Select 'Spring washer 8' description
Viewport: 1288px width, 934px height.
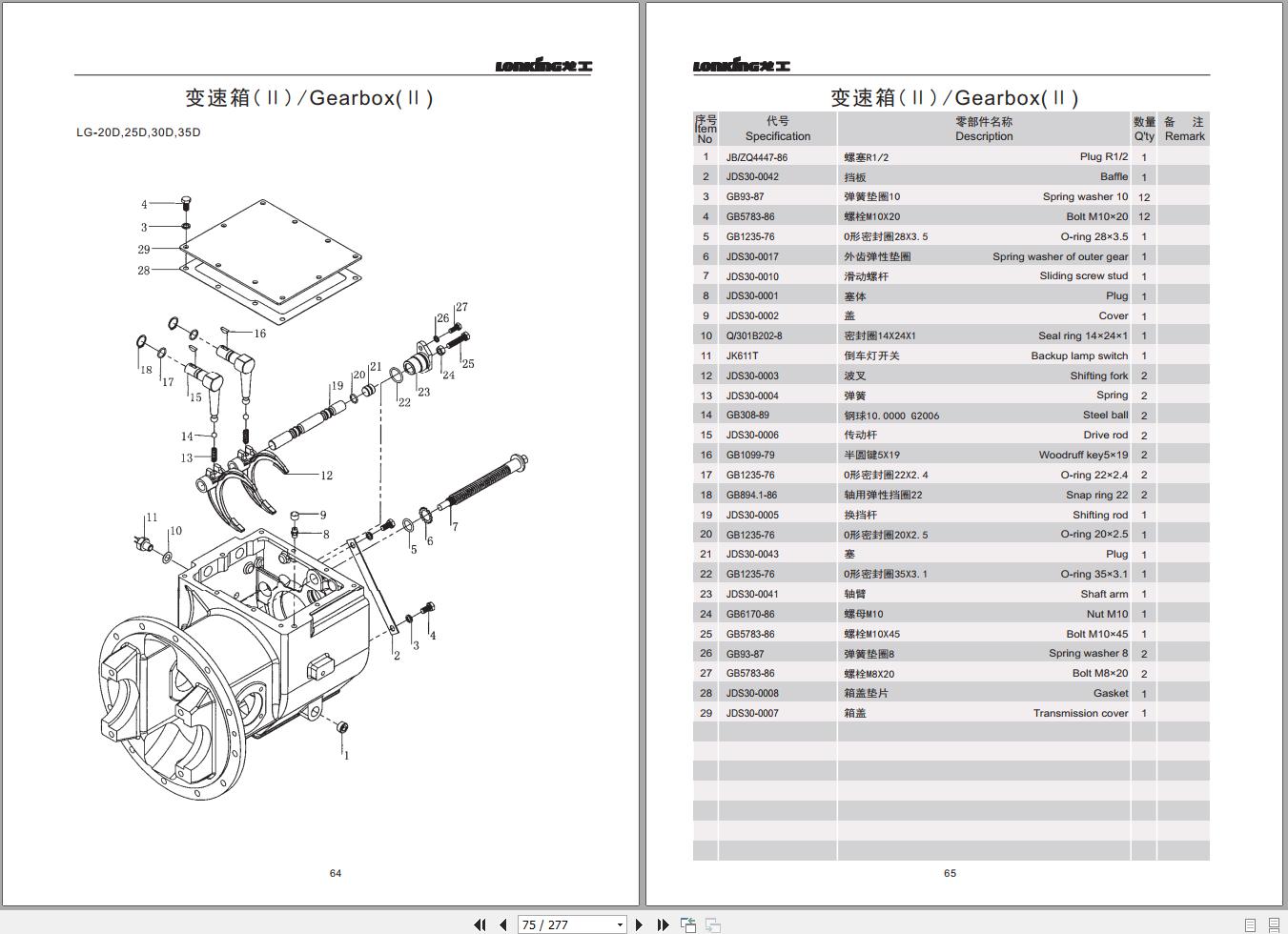coord(1089,653)
